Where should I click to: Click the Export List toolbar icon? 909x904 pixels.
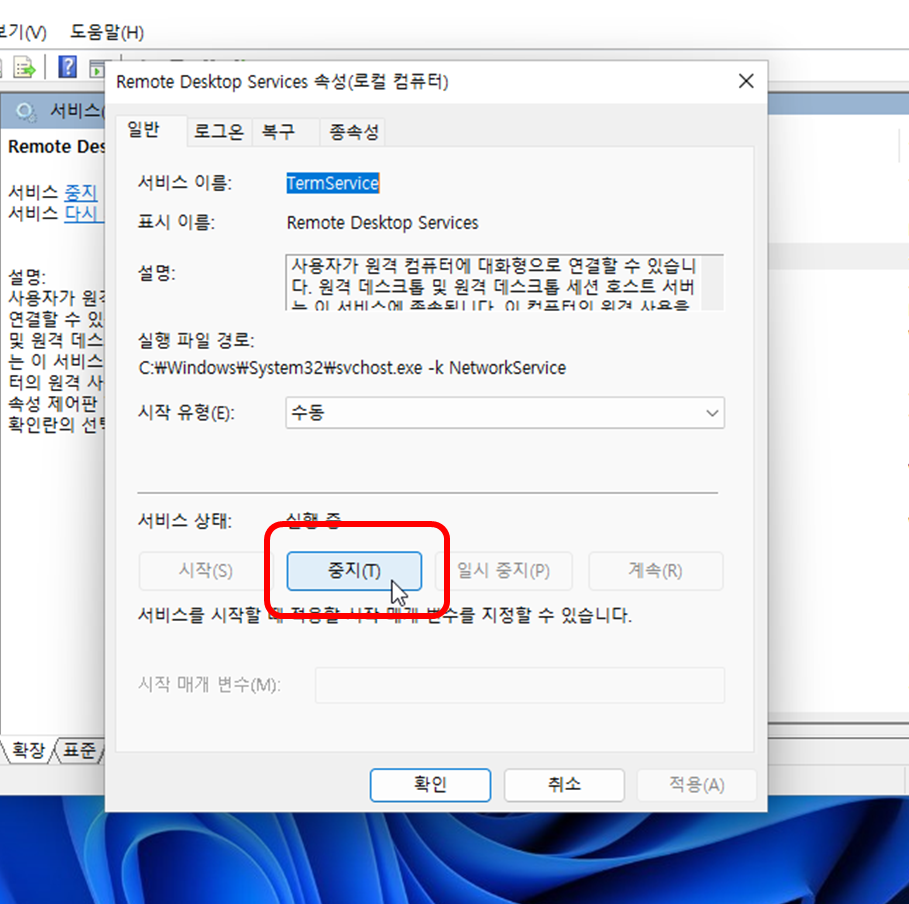coord(24,67)
